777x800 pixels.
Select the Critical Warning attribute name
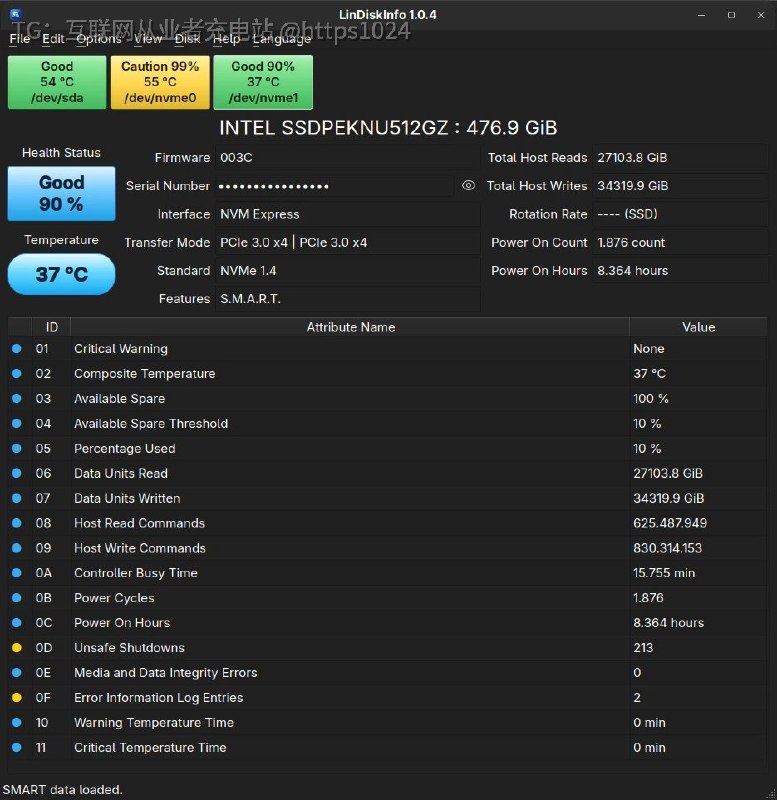pyautogui.click(x=121, y=348)
